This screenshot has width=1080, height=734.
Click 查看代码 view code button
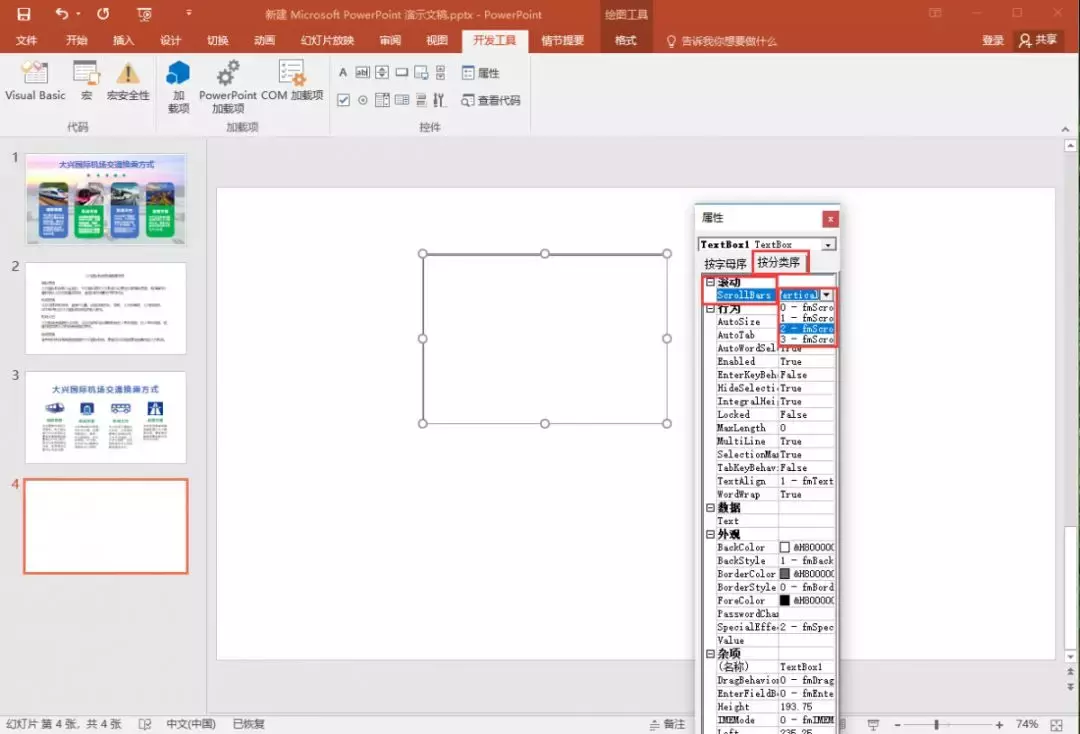click(490, 101)
